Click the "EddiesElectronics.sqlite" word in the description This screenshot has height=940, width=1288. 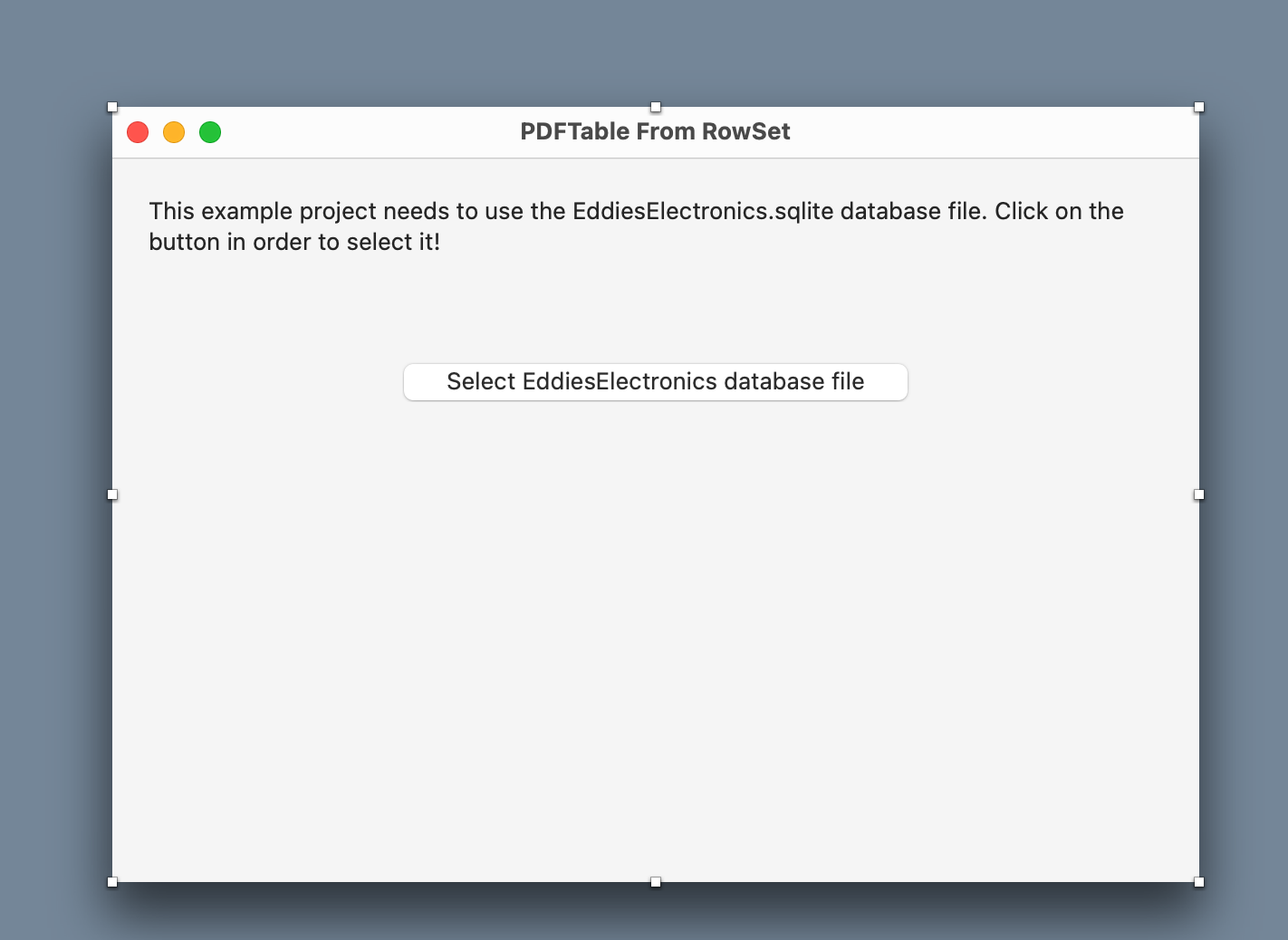(x=703, y=211)
